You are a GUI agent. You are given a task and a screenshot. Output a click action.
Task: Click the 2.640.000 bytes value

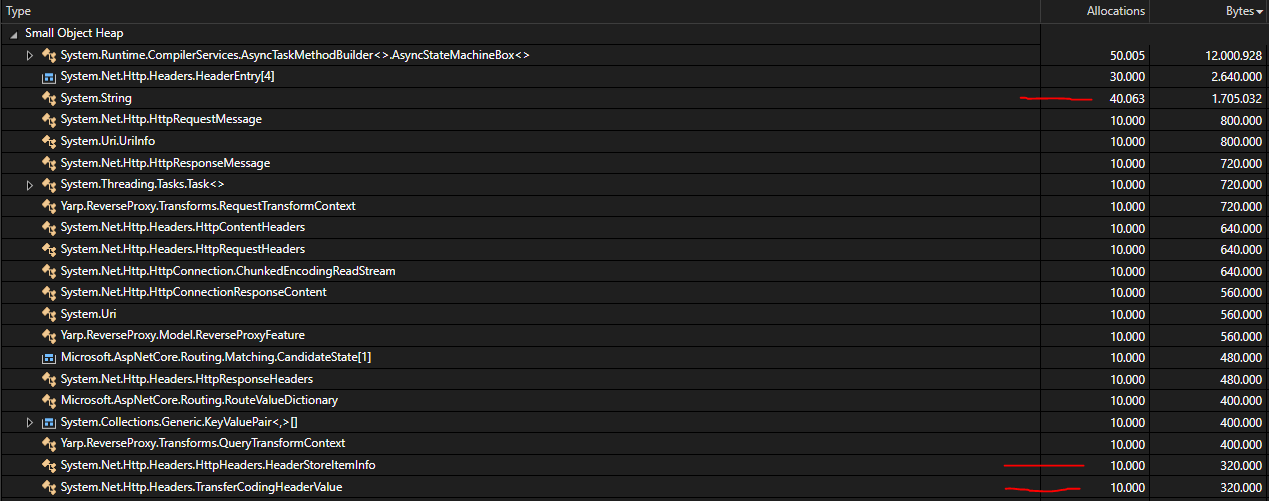click(1236, 77)
